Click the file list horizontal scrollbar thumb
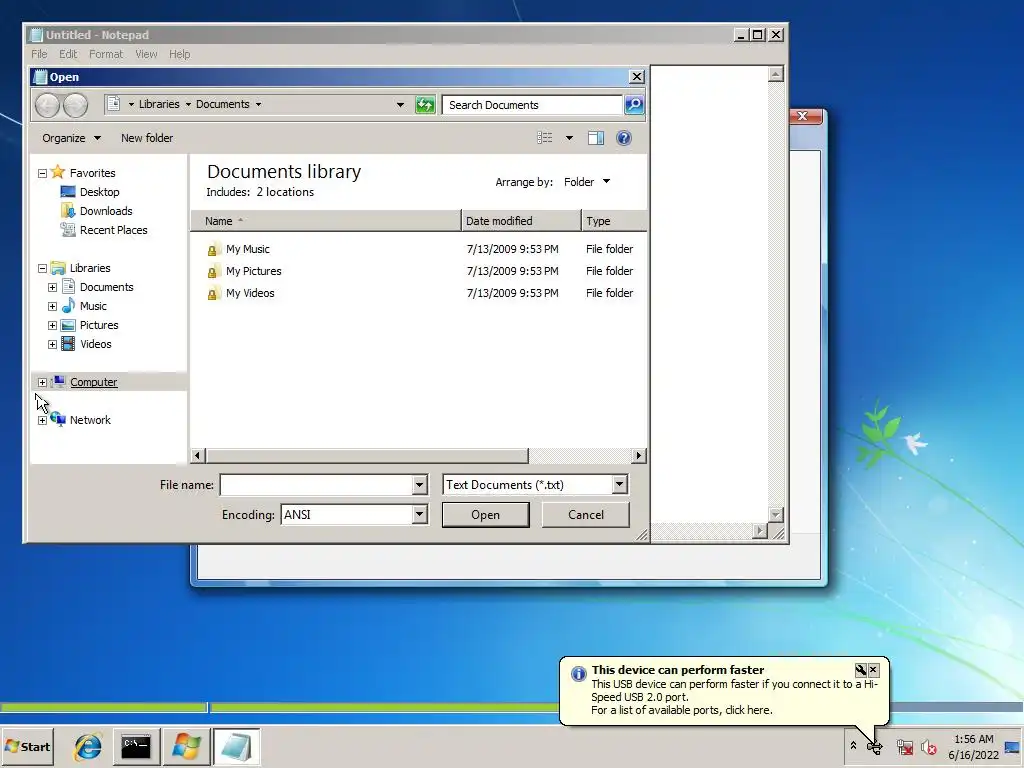 click(366, 455)
